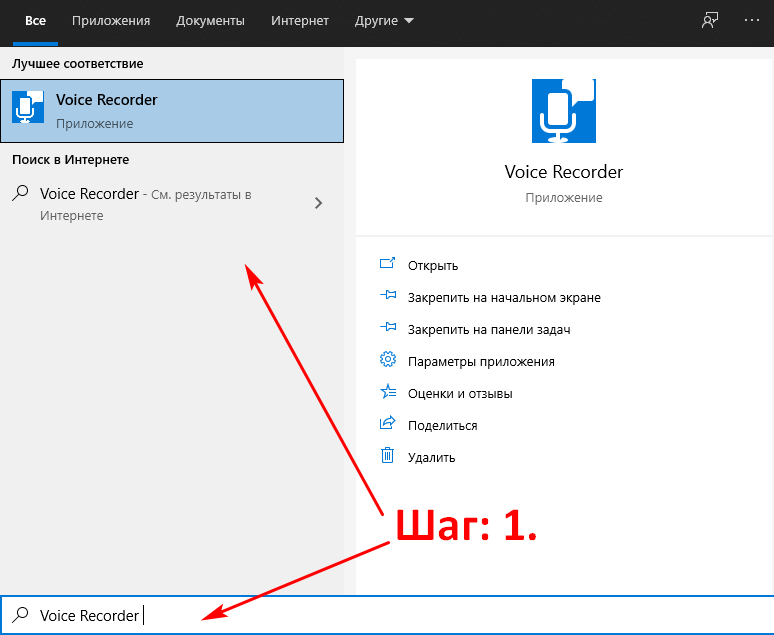
Task: Click the Поиск в Интернете heading
Action: tap(71, 159)
